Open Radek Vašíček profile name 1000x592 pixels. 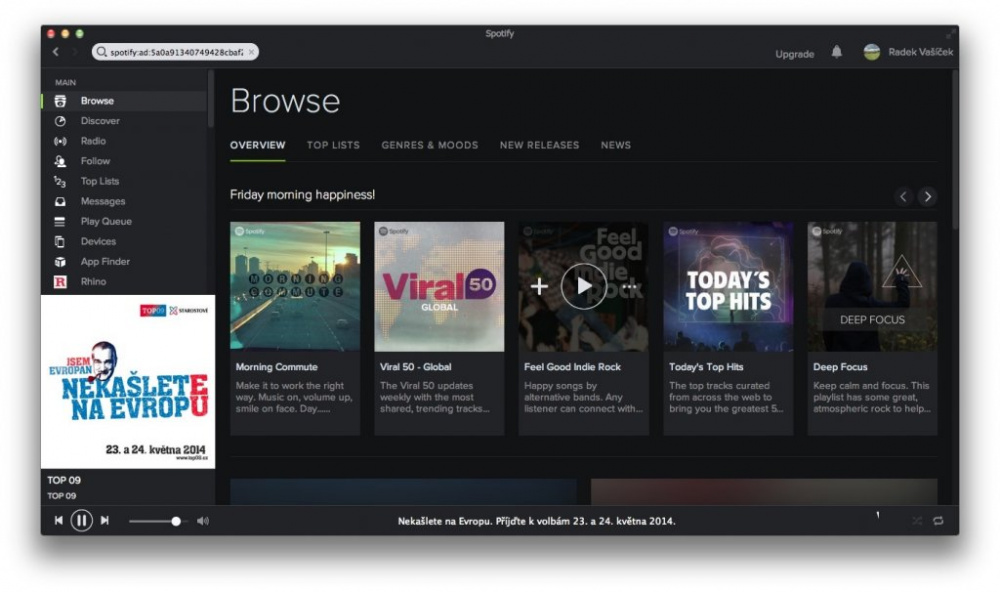920,52
